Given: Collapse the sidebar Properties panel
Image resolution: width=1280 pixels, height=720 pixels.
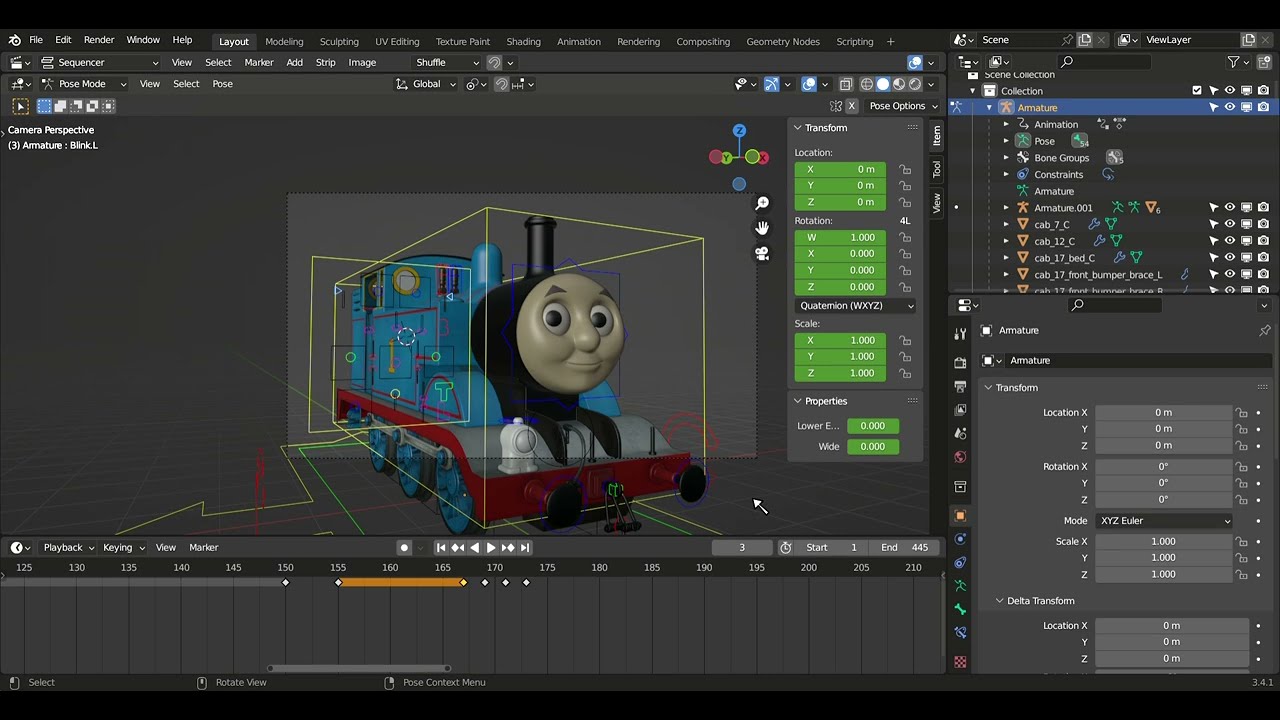Looking at the screenshot, I should pos(798,401).
